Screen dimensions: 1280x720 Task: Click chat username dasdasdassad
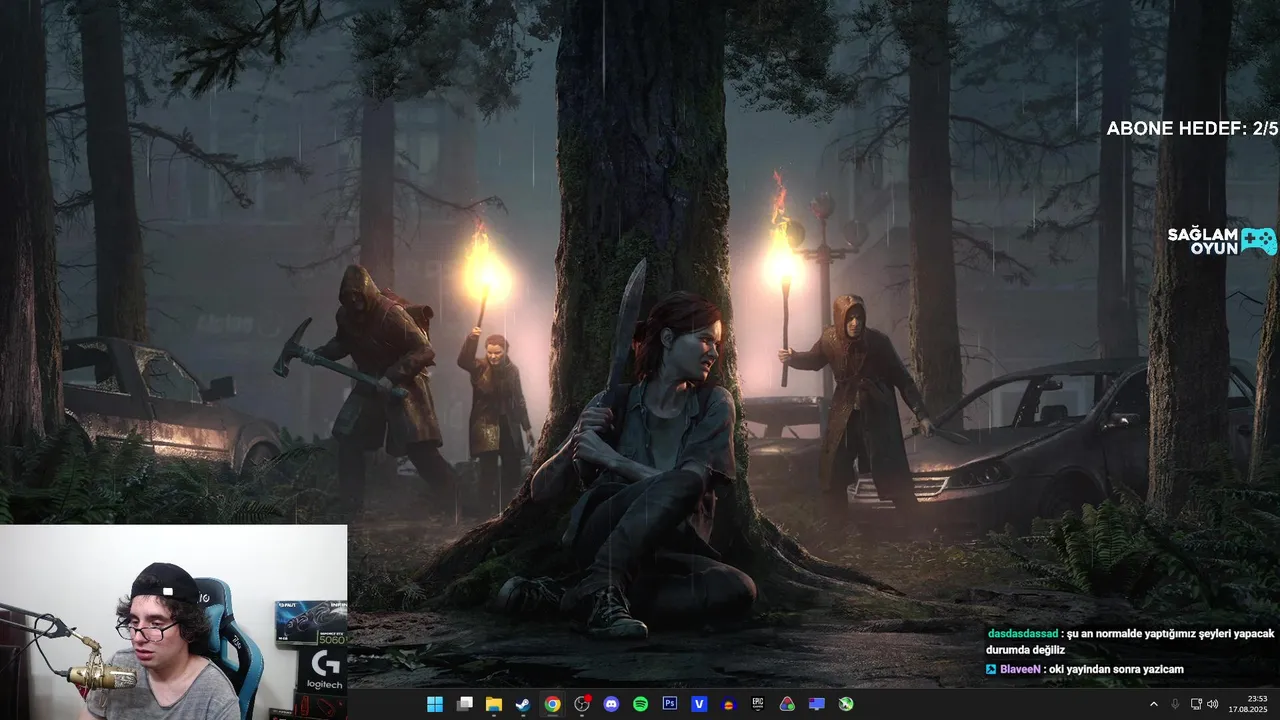(1024, 634)
